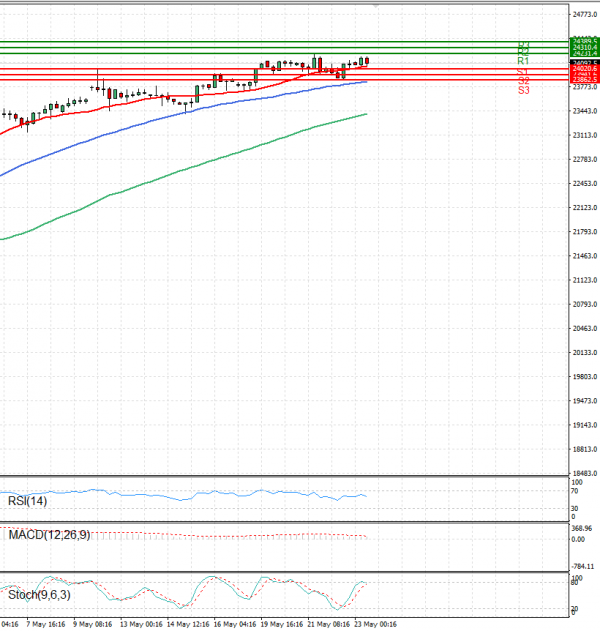Click the 70 level on RSI scale
Screen dimensions: 600x631
pyautogui.click(x=575, y=491)
